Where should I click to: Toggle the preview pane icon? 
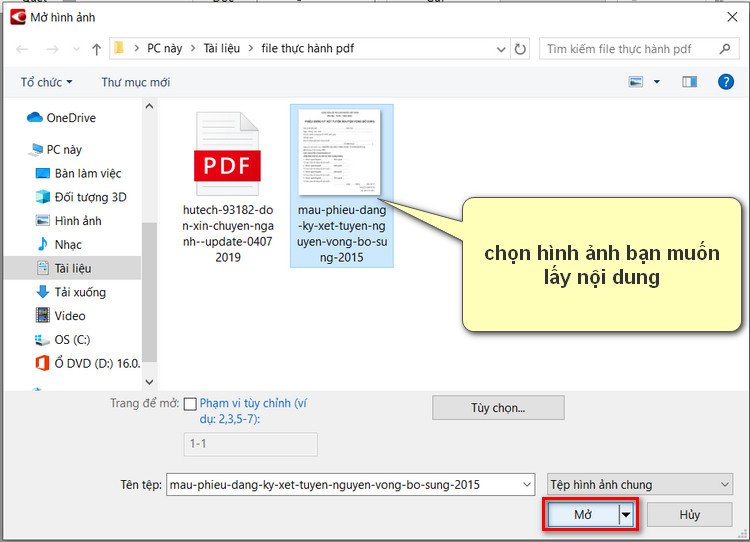point(689,82)
